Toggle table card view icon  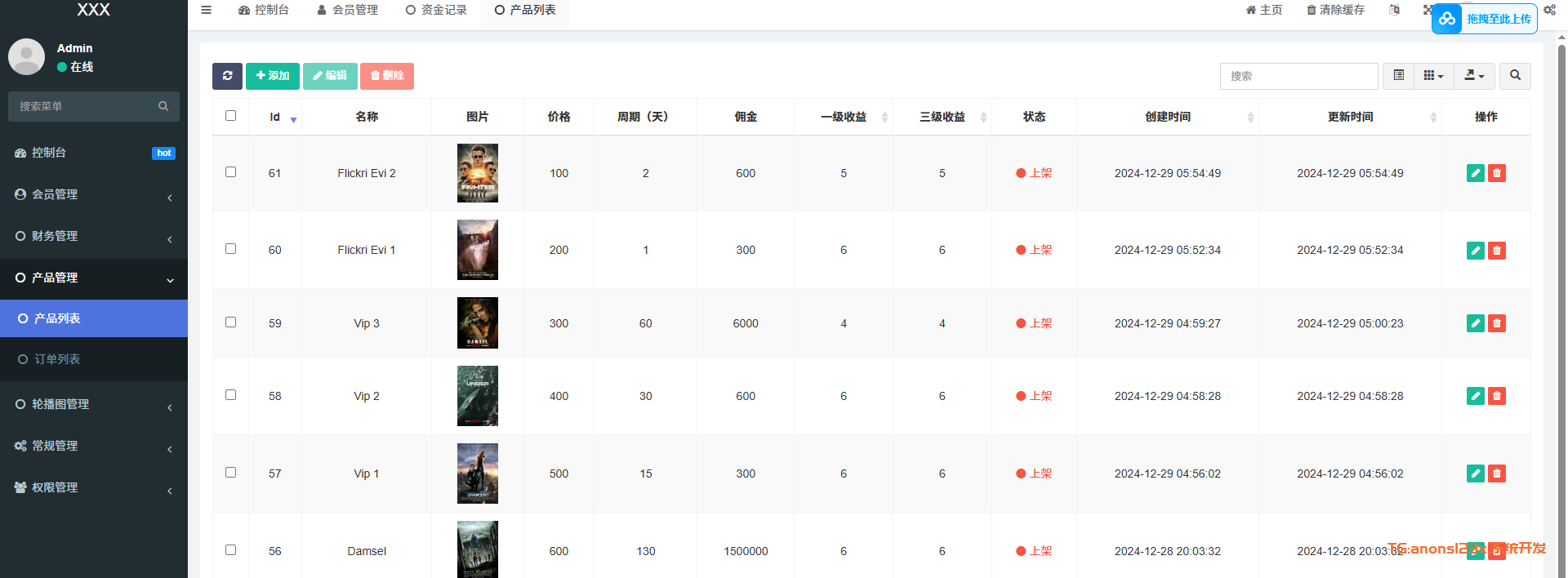point(1398,76)
